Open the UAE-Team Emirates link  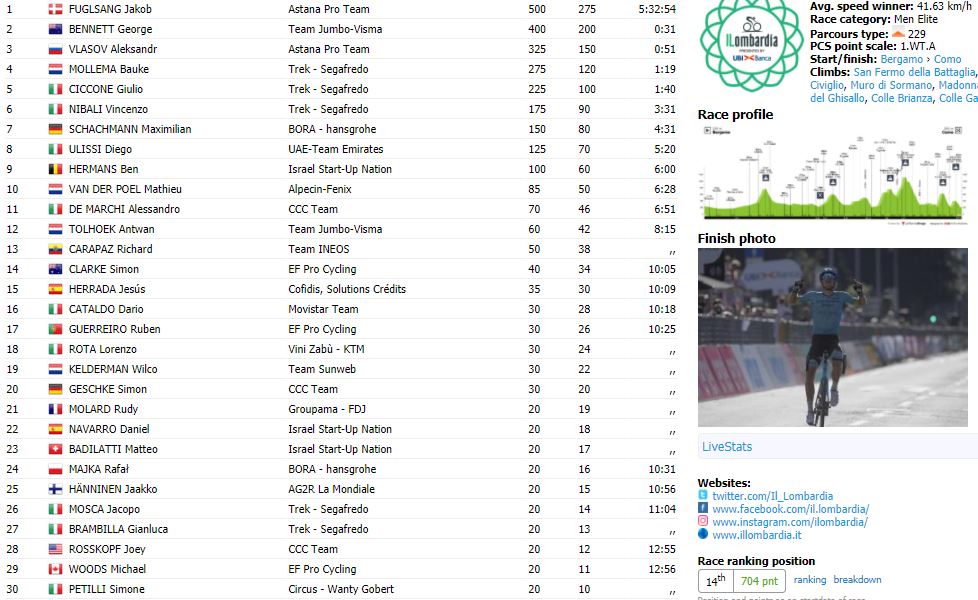[336, 149]
